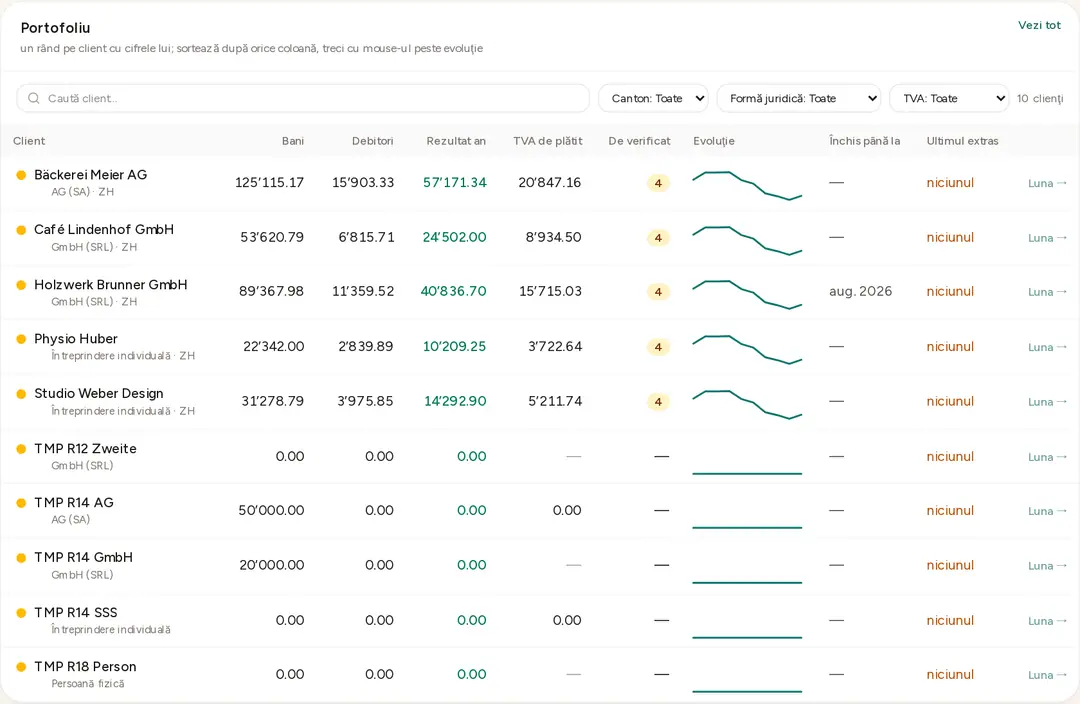Sort the table by Client column
1080x704 pixels.
[29, 141]
